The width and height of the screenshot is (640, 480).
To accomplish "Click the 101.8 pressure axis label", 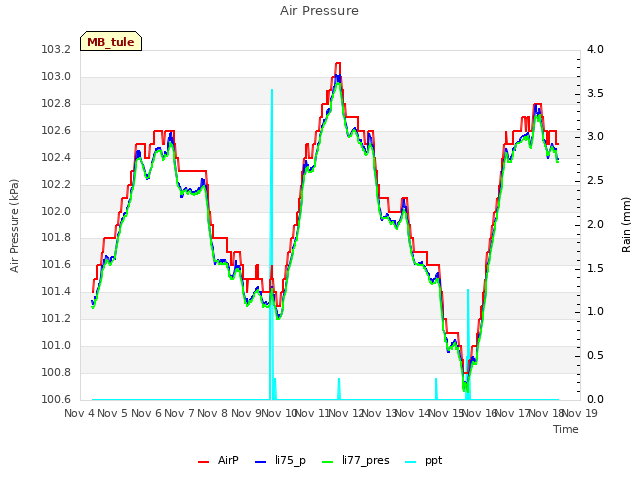I will (56, 238).
